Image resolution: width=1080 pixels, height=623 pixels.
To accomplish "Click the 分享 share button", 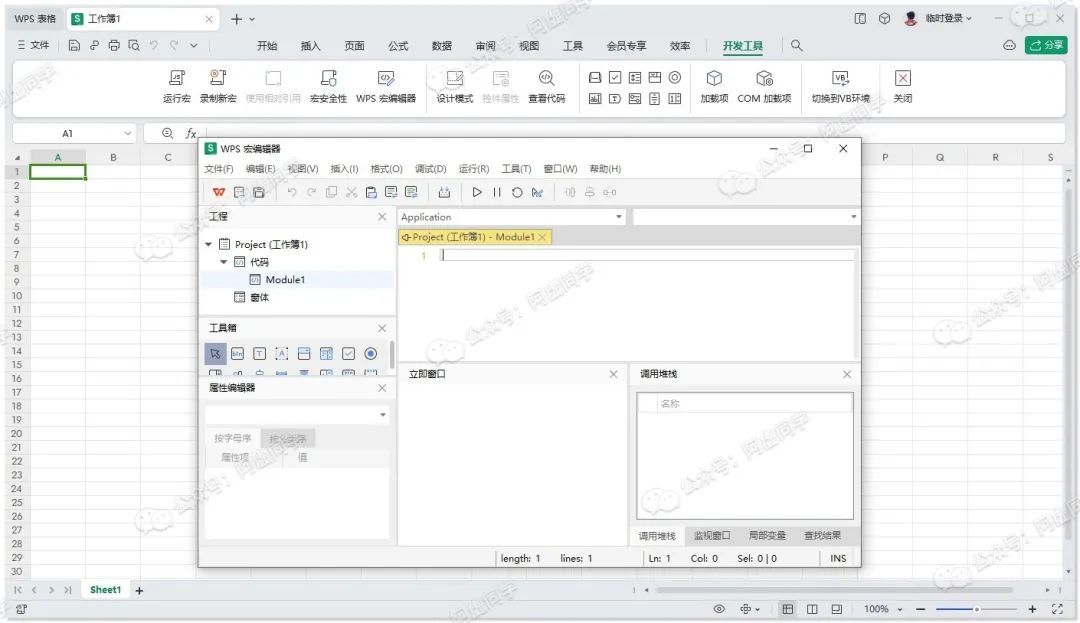I will point(1046,45).
